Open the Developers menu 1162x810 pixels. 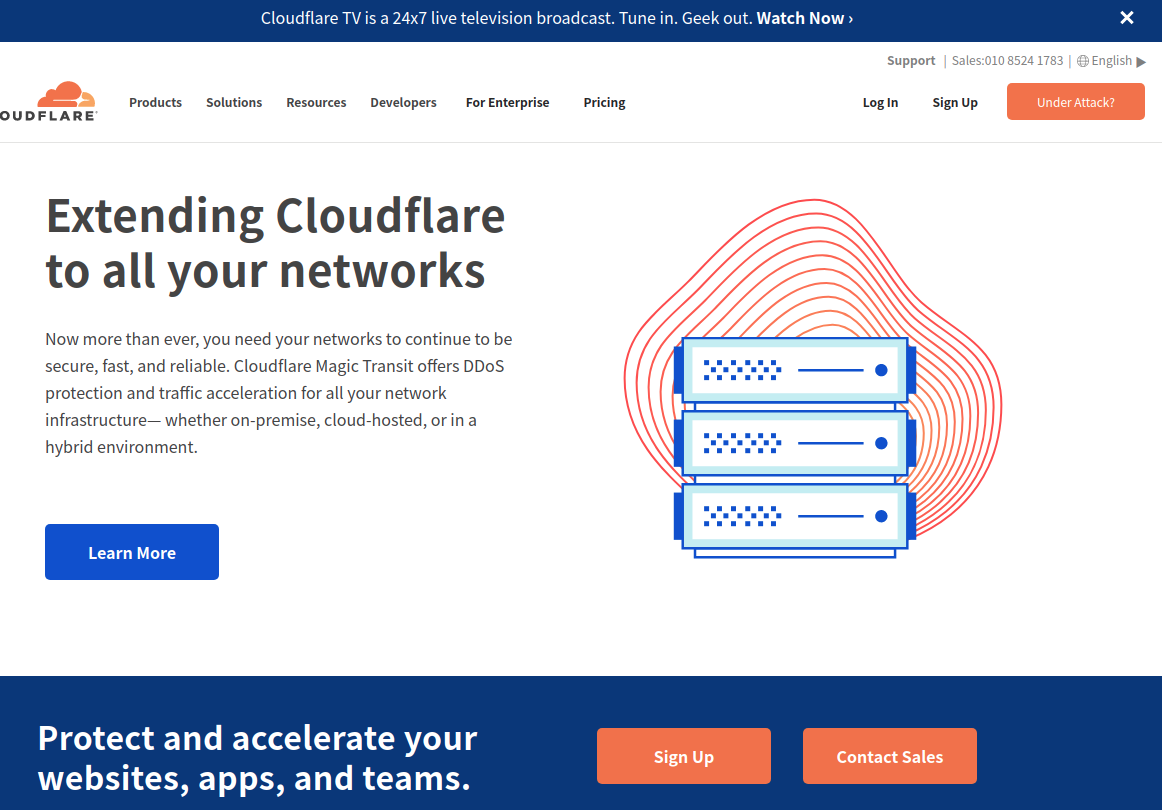click(403, 102)
